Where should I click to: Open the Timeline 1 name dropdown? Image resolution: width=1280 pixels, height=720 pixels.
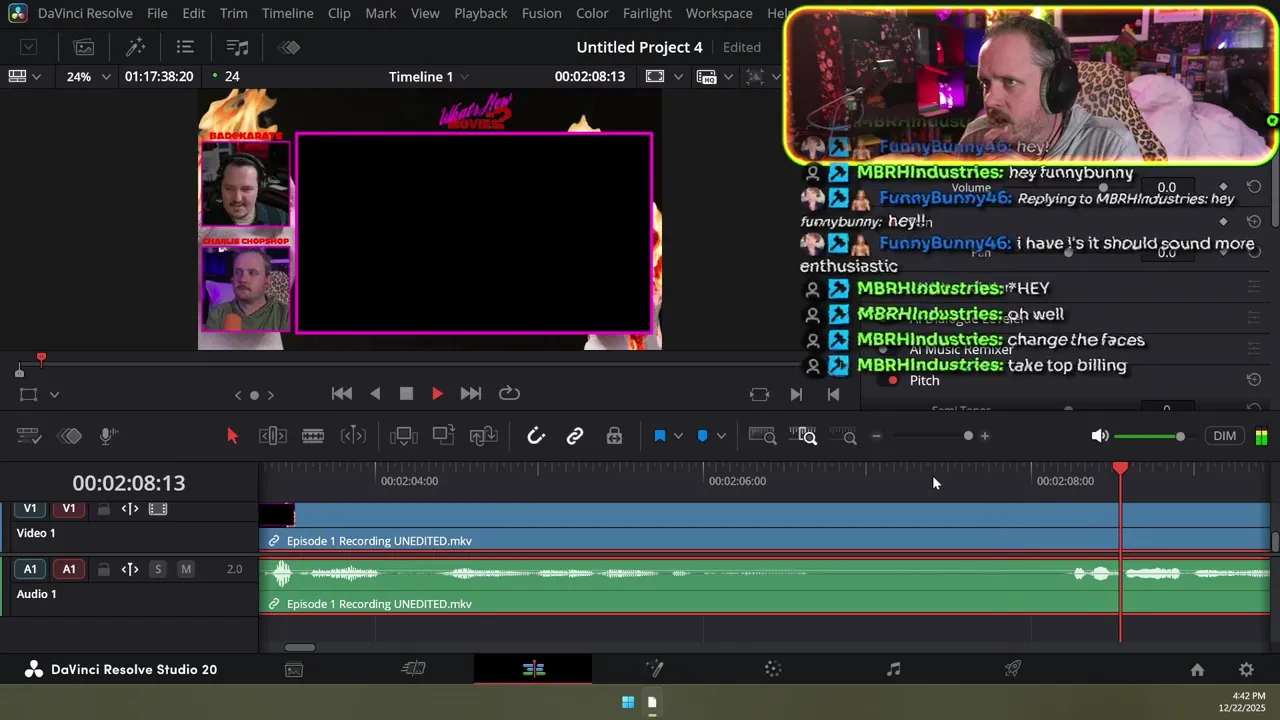[429, 77]
